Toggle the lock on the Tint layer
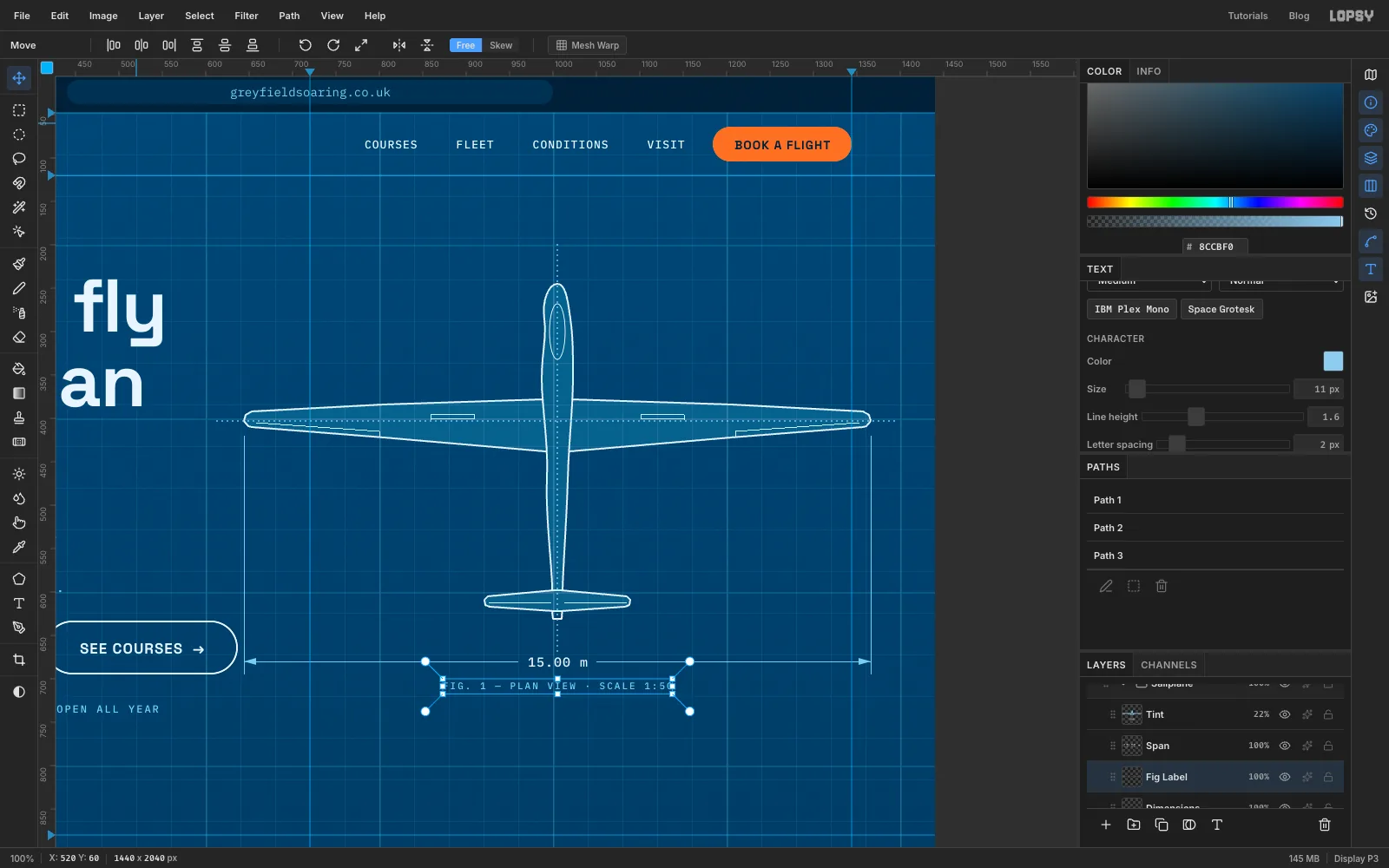Screen dimensions: 1389x868 [1328, 714]
